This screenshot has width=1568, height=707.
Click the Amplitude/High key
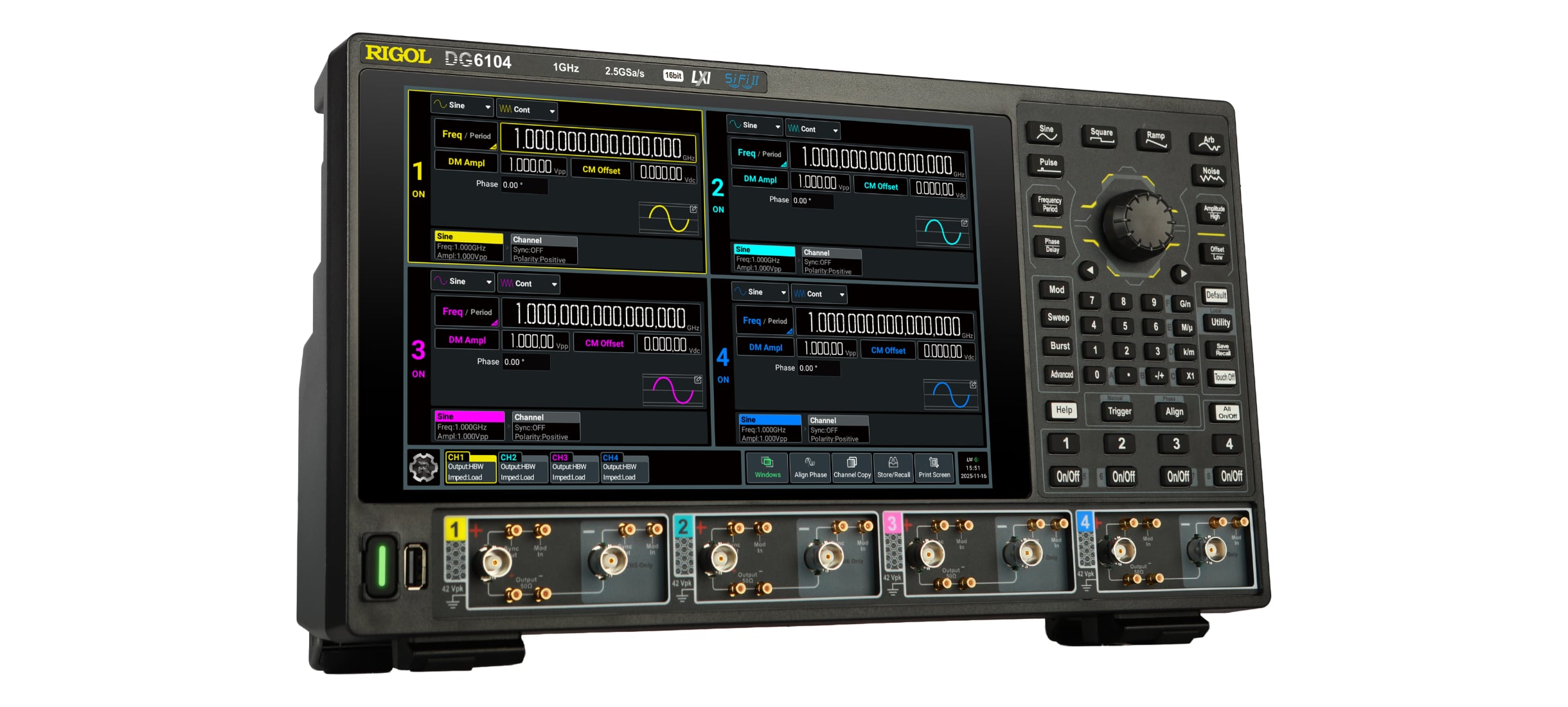click(1214, 213)
